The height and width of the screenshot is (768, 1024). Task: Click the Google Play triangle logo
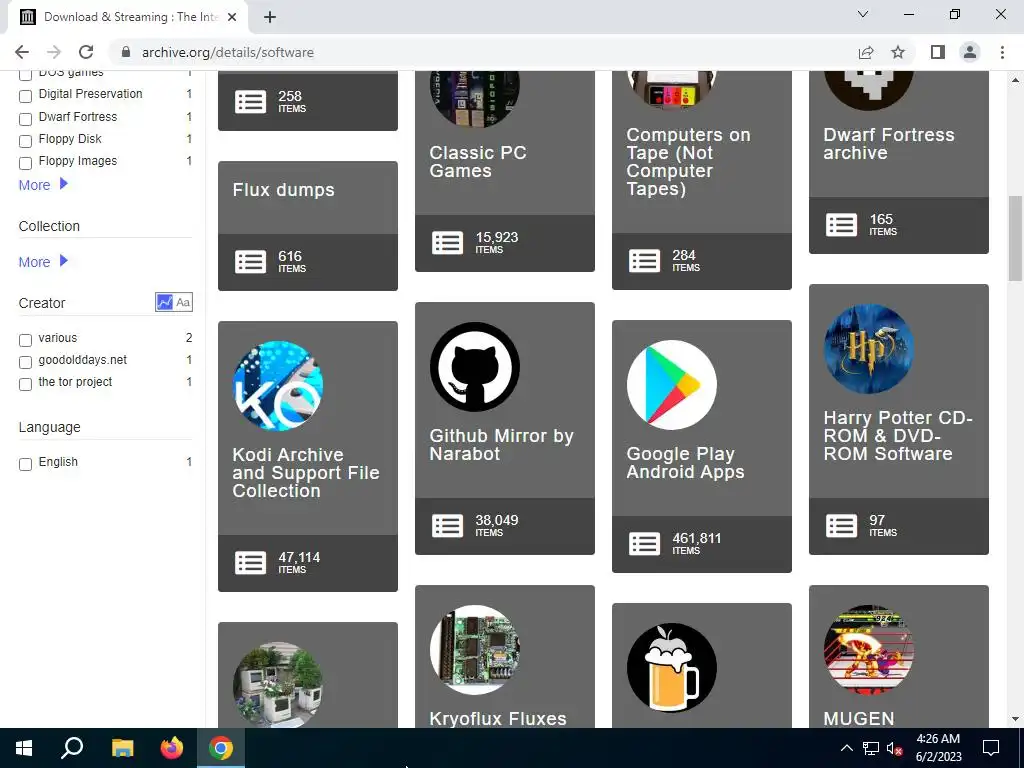click(671, 385)
